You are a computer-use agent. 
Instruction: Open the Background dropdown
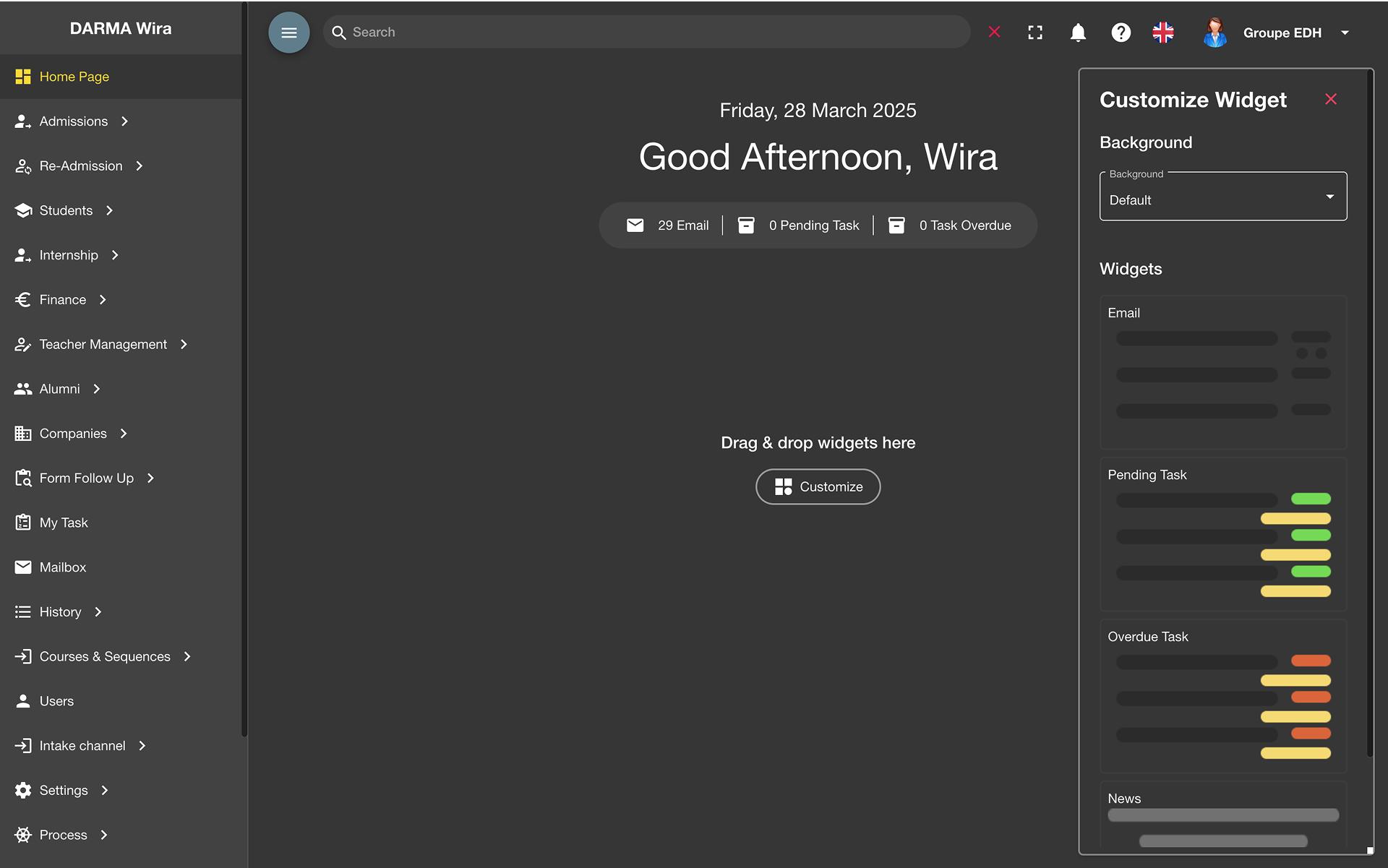tap(1222, 197)
